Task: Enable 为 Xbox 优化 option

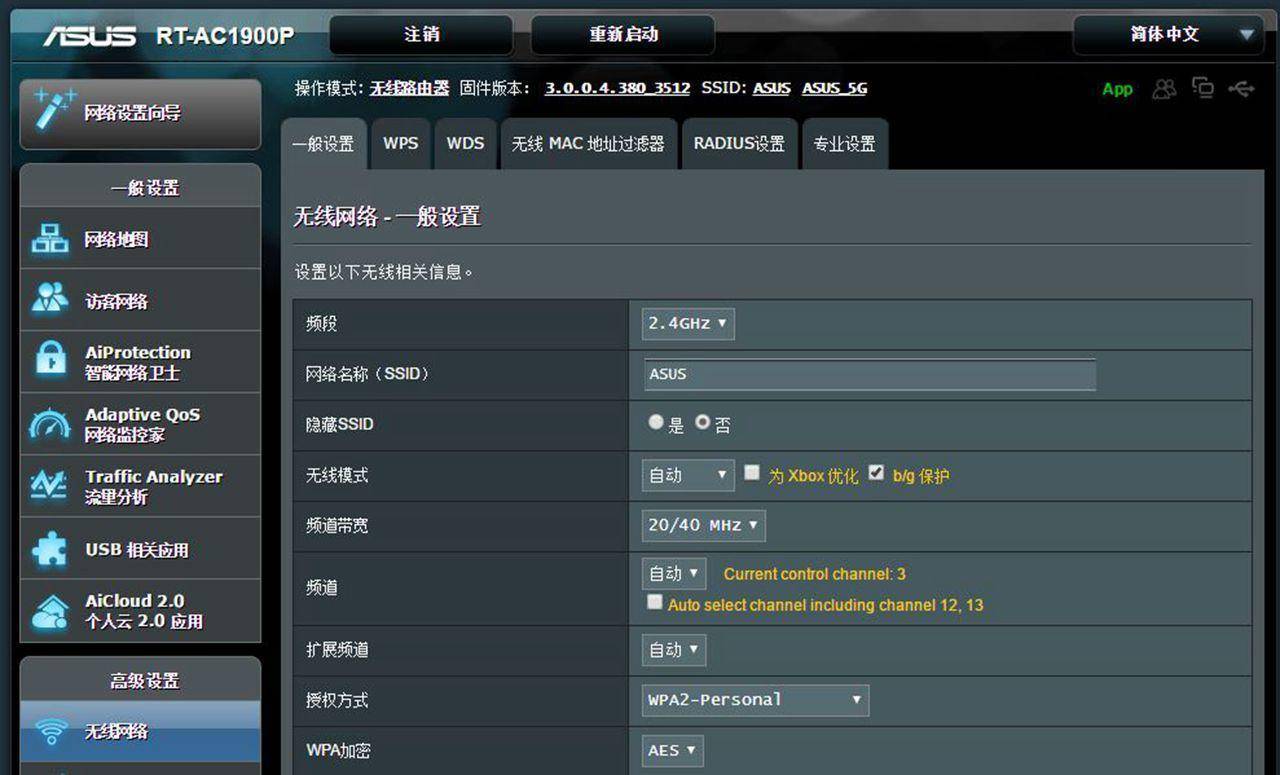Action: point(752,472)
